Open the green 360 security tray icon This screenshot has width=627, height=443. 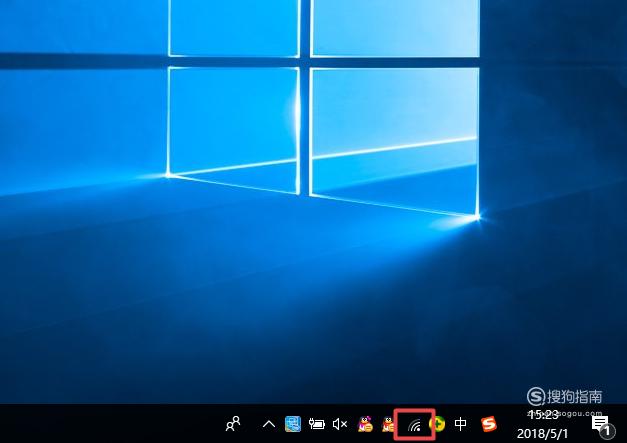tap(438, 424)
